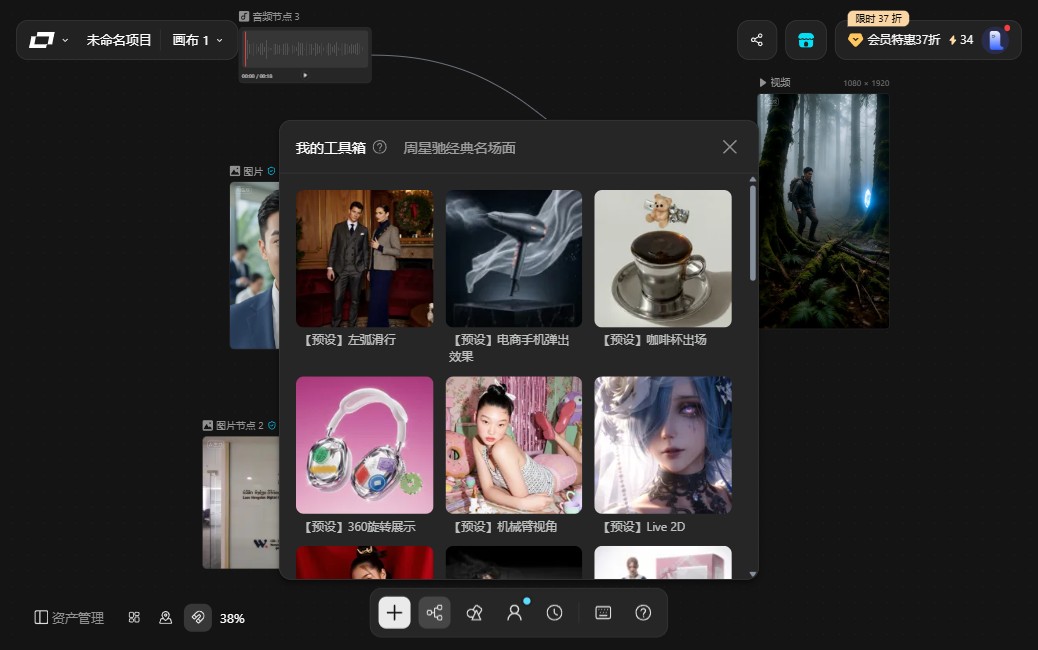The image size is (1038, 650).
Task: Open the 左弧滑行 preset thumbnail
Action: [x=365, y=258]
